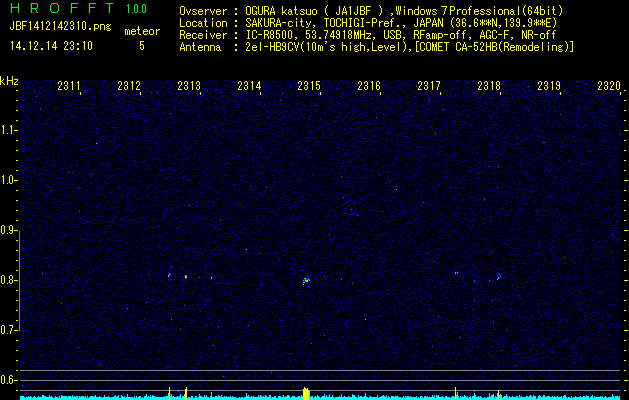Image resolution: width=629 pixels, height=400 pixels.
Task: Click the kHz axis unit label
Action: pos(9,81)
